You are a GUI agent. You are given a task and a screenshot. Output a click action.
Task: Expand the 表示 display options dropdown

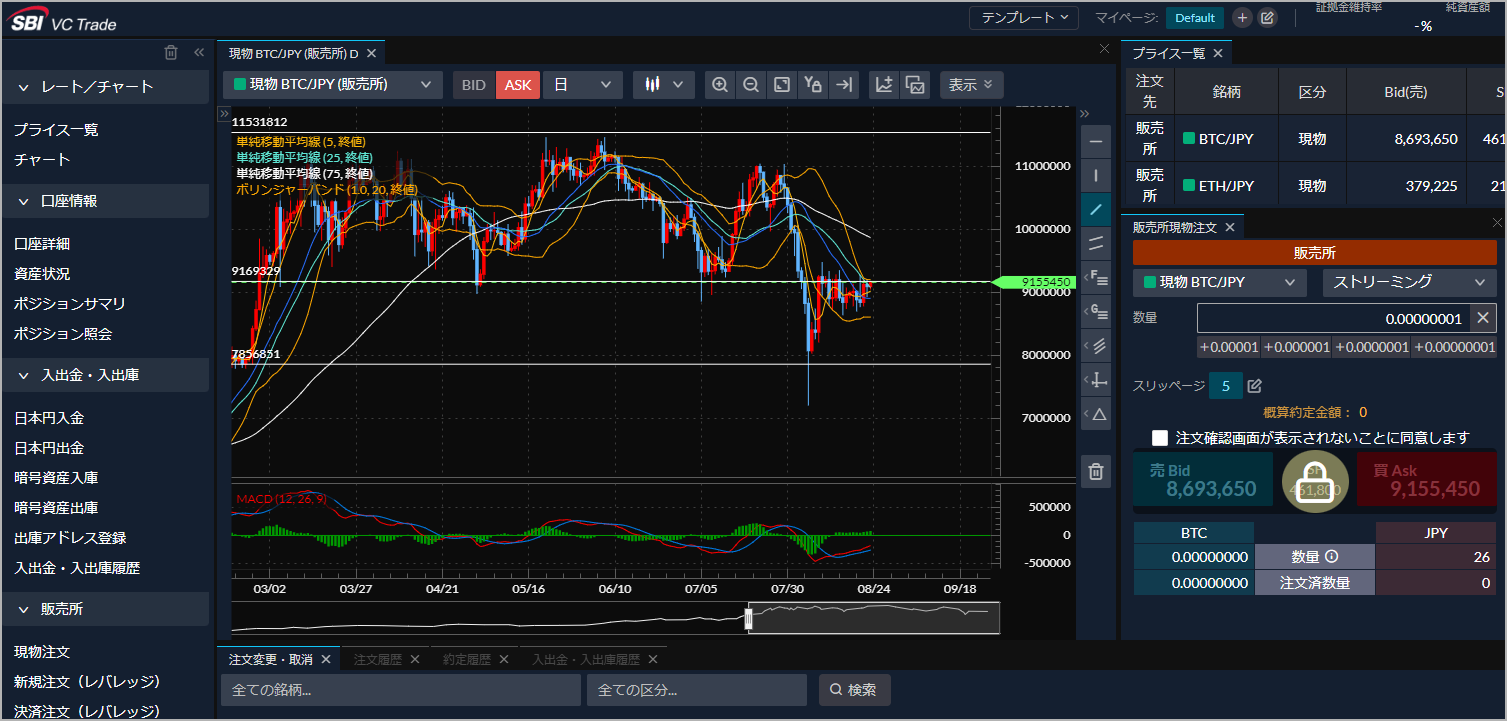coord(971,85)
